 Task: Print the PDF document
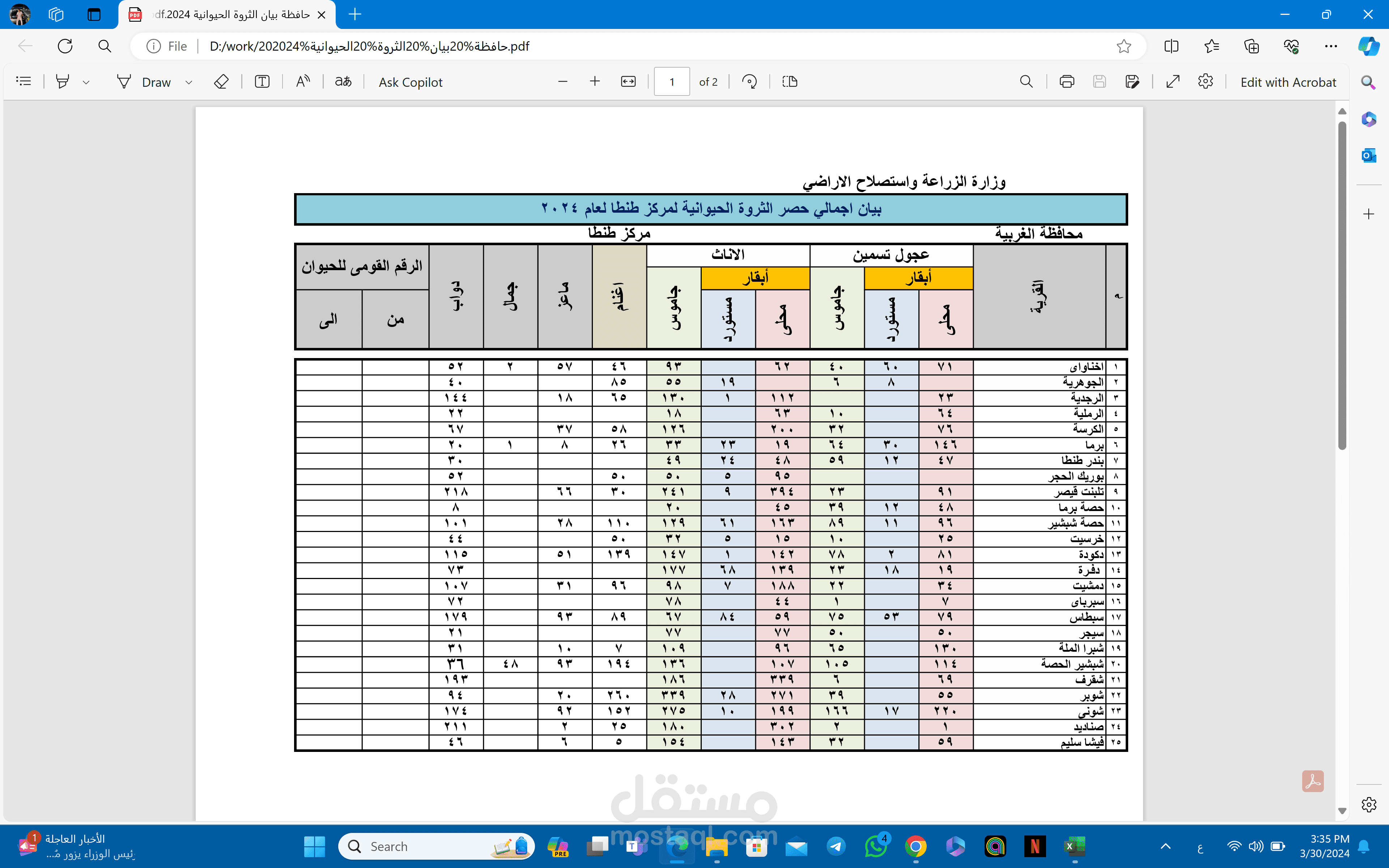click(x=1066, y=81)
